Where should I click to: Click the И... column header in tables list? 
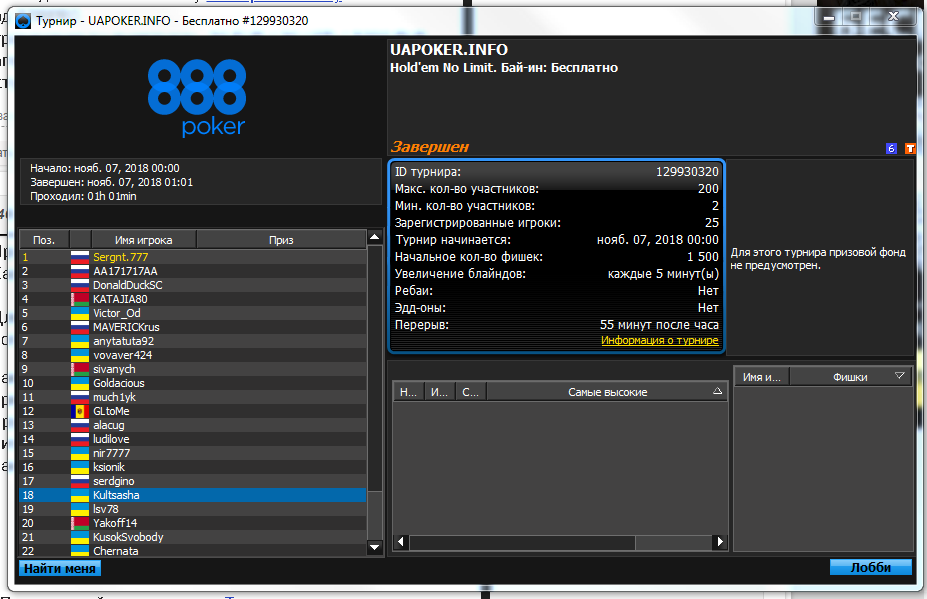pyautogui.click(x=439, y=391)
